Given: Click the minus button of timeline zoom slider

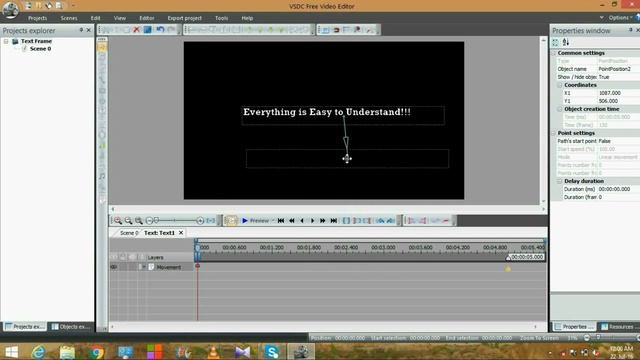Looking at the screenshot, I should pyautogui.click(x=149, y=220).
